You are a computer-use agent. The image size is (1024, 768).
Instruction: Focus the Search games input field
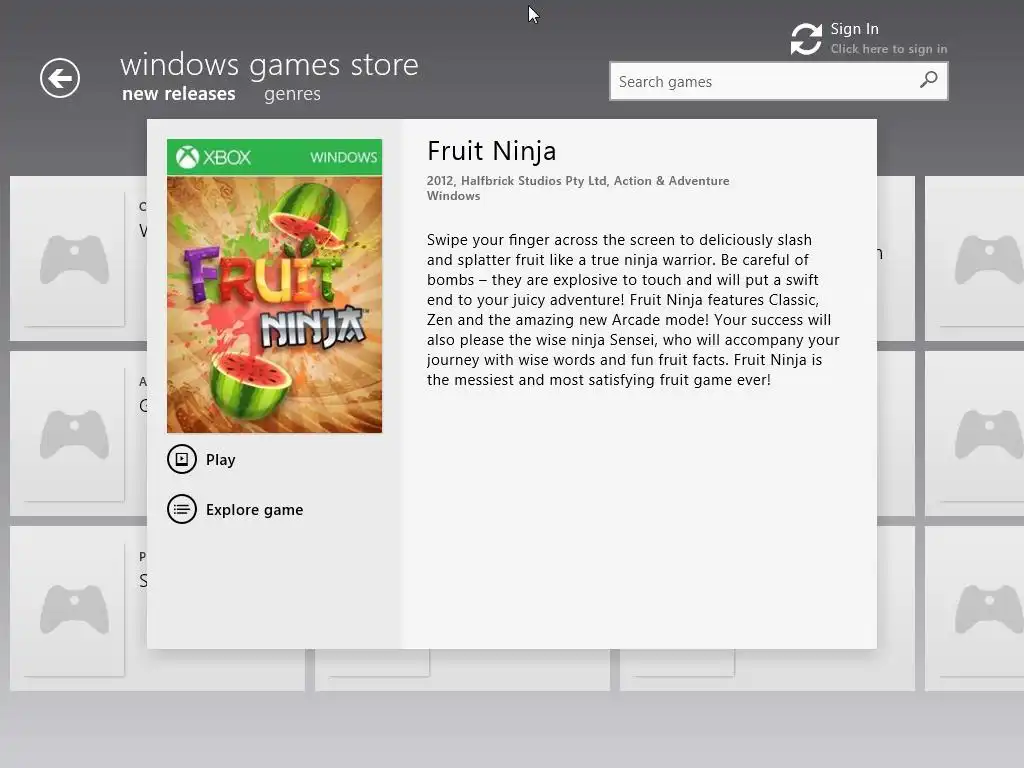(x=778, y=81)
